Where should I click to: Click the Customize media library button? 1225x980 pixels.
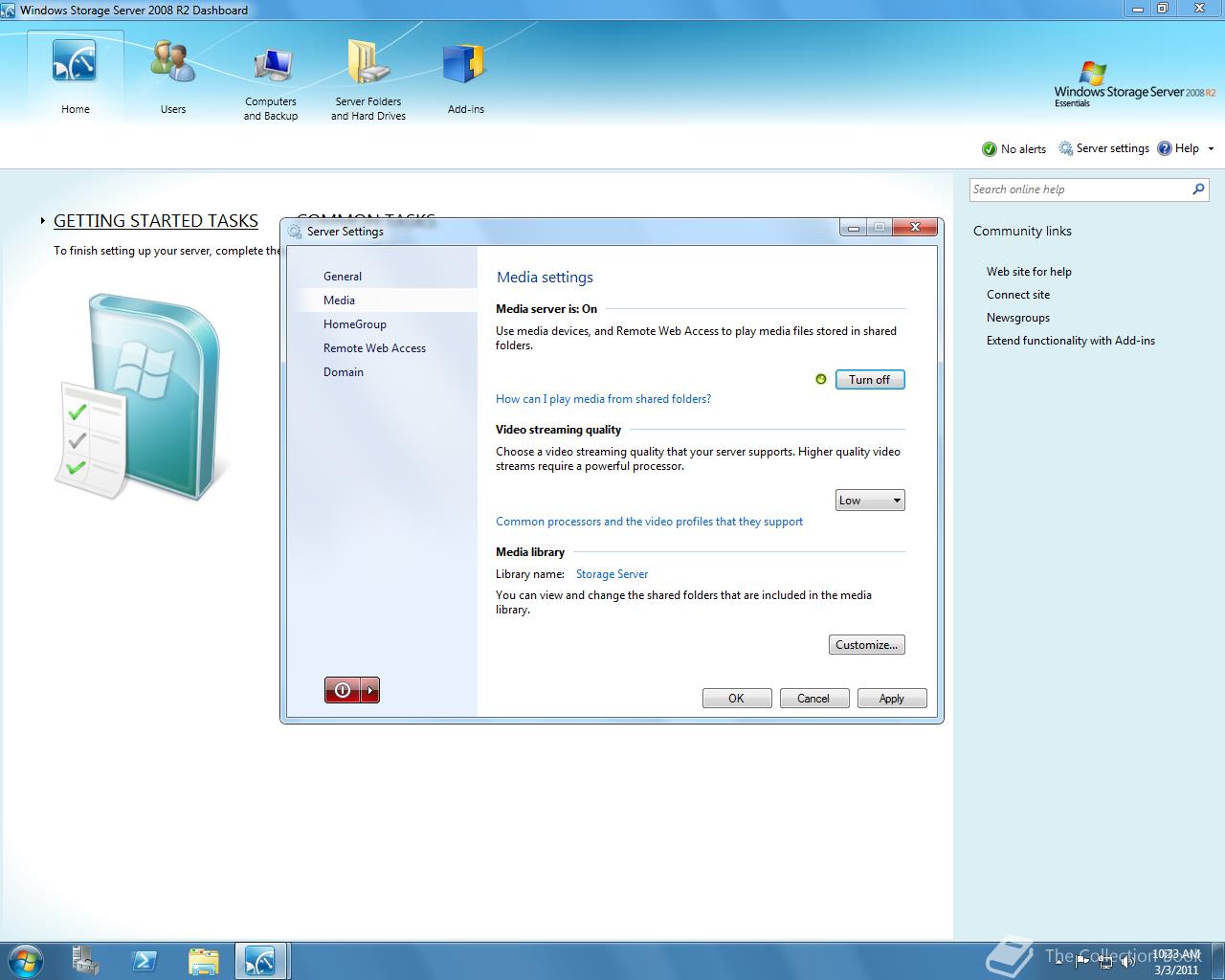point(867,645)
